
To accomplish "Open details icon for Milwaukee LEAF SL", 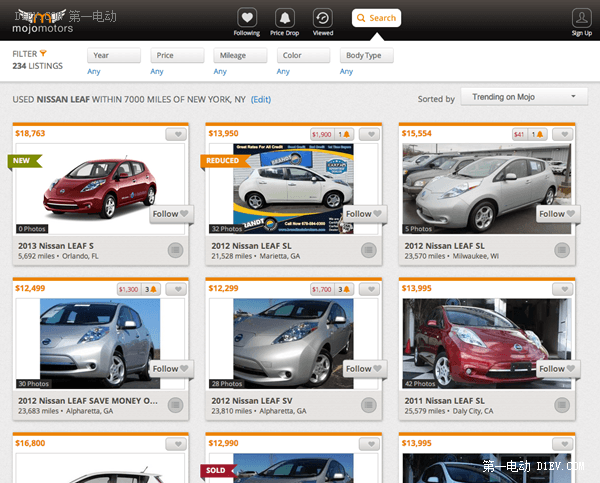I will 562,250.
